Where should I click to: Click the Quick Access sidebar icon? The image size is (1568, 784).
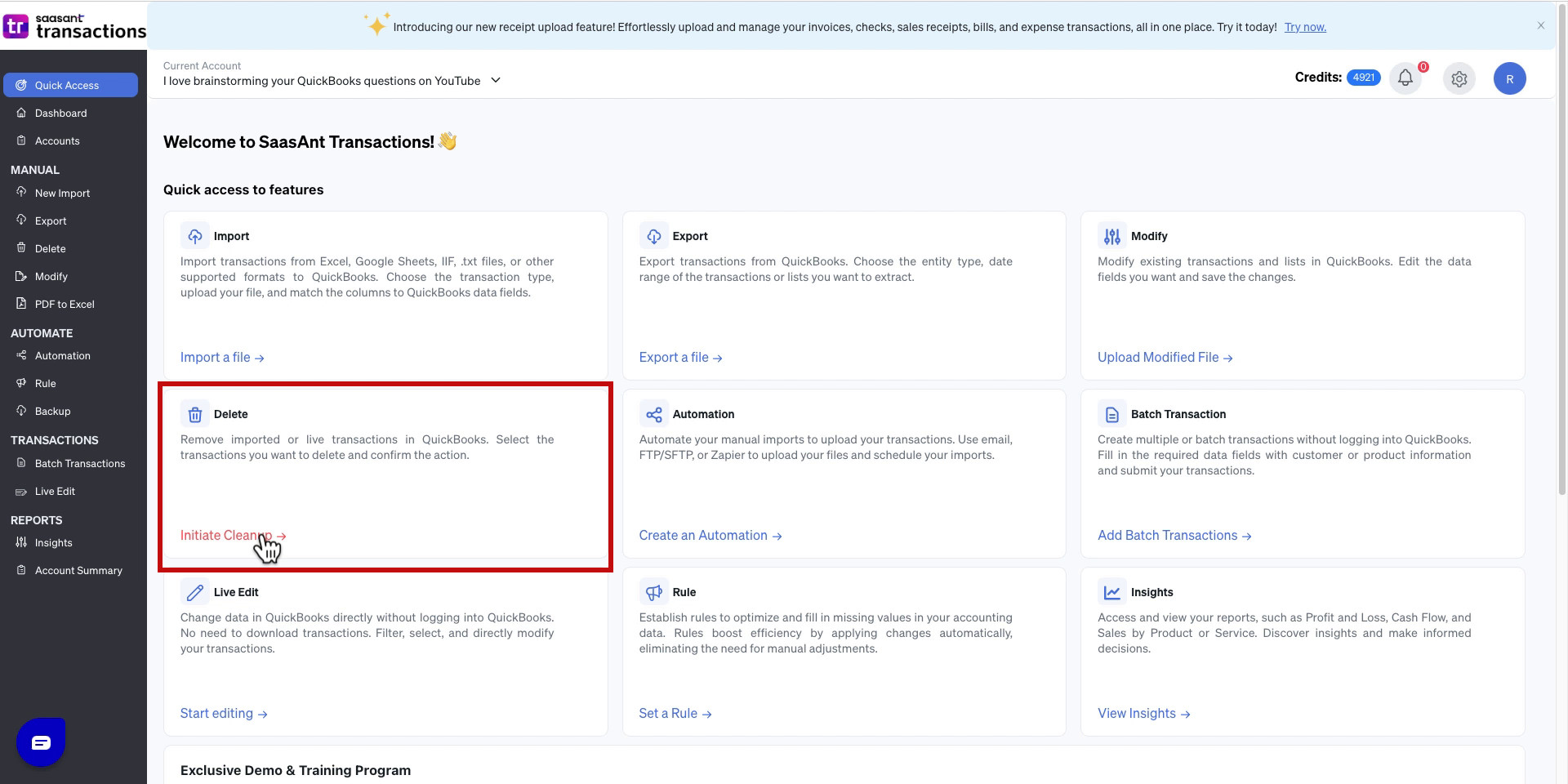click(x=21, y=85)
